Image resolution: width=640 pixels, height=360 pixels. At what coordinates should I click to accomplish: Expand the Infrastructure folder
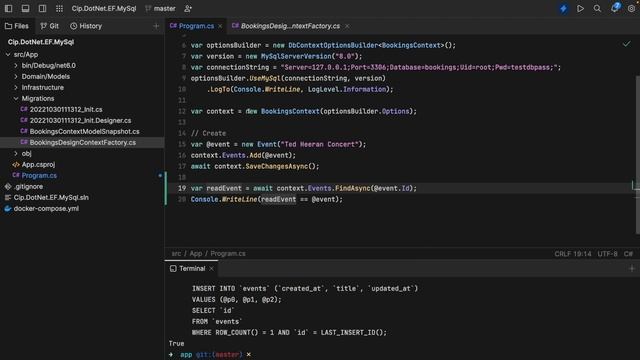click(16, 87)
